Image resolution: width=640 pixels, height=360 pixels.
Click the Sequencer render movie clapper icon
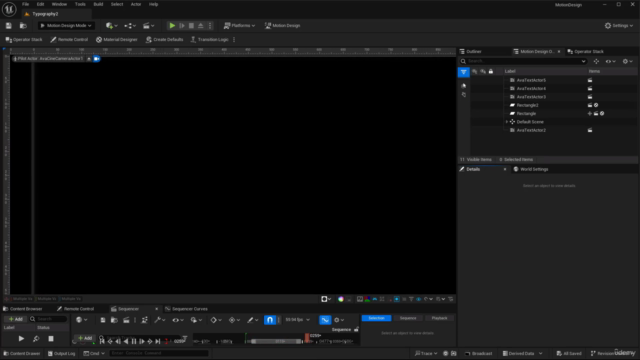[x=126, y=320]
